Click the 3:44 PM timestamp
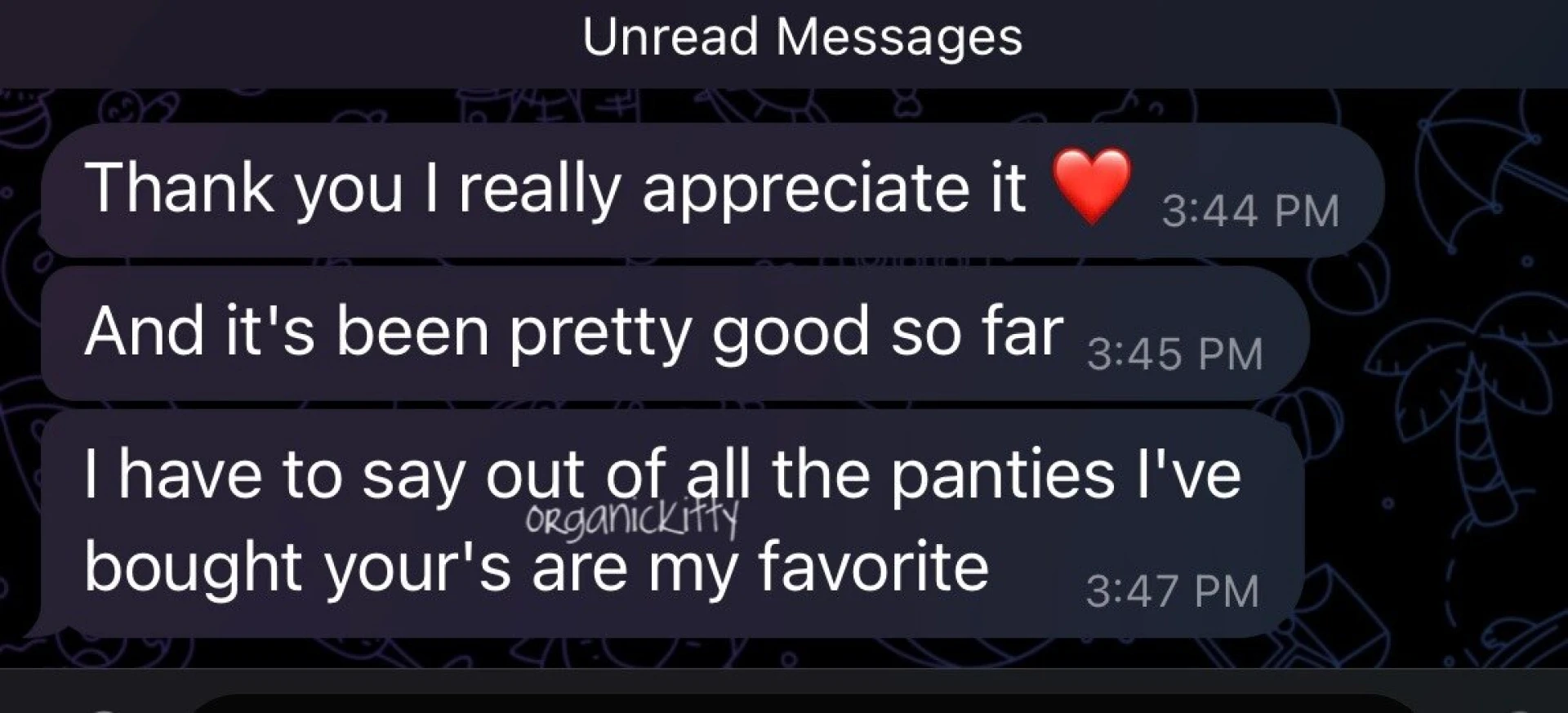Image resolution: width=1568 pixels, height=713 pixels. 1250,211
